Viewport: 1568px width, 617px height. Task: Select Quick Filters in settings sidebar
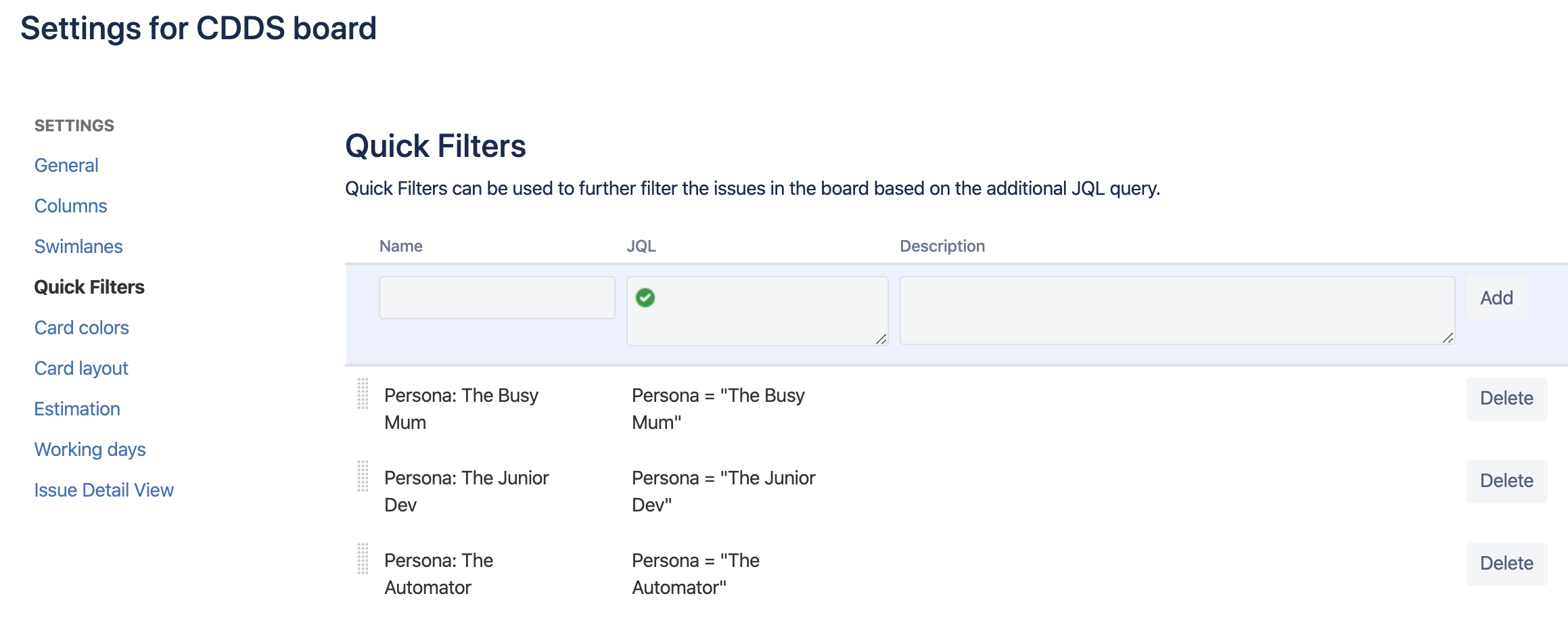tap(89, 287)
